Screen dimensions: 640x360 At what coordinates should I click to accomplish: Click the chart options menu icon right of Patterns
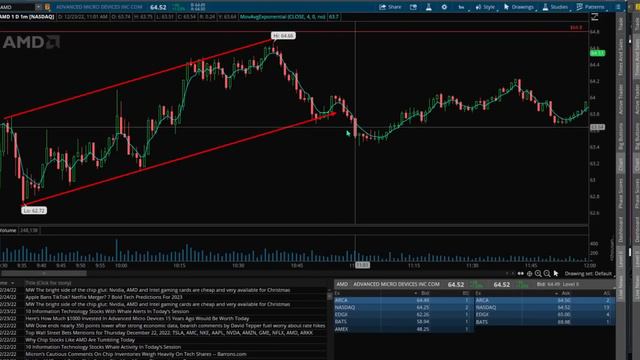pyautogui.click(x=618, y=7)
